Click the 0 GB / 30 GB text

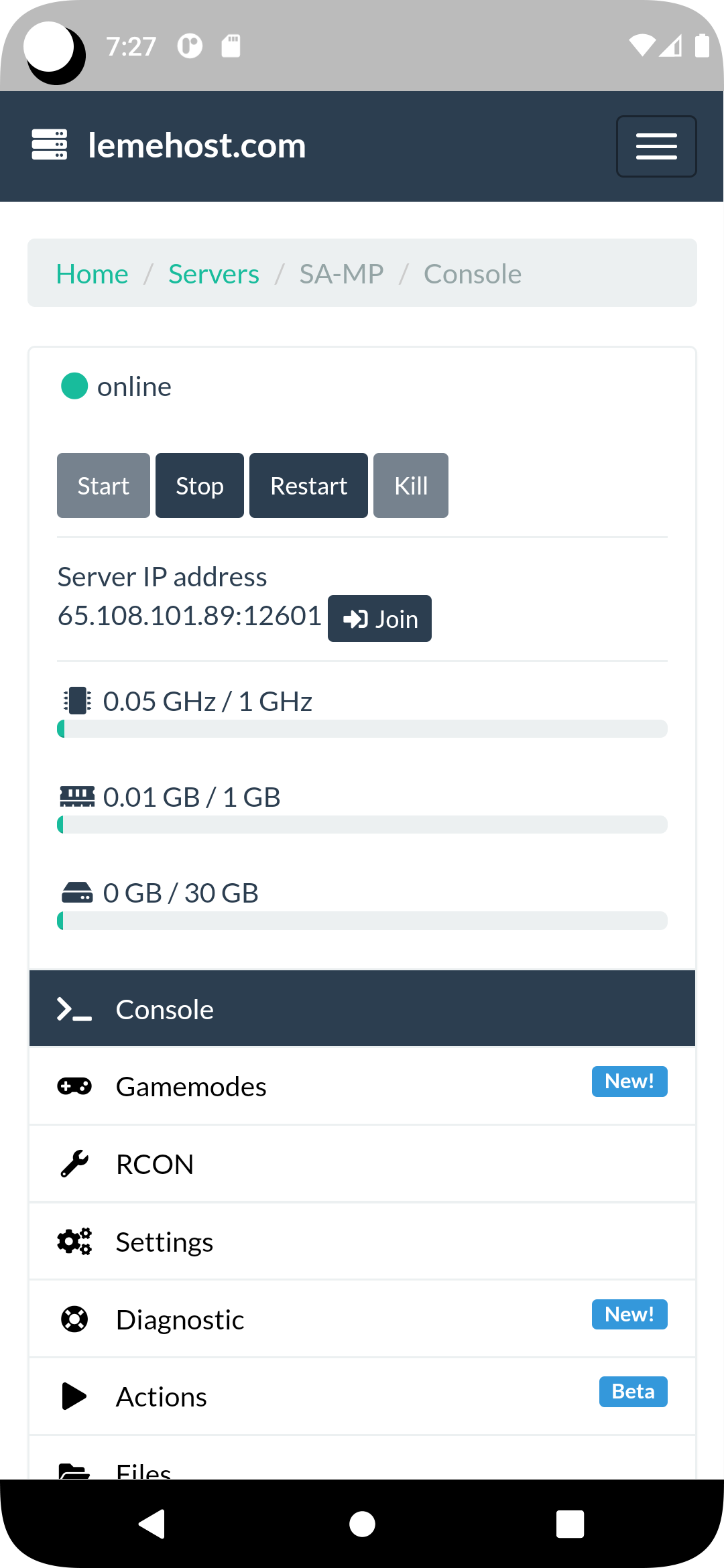(x=181, y=893)
